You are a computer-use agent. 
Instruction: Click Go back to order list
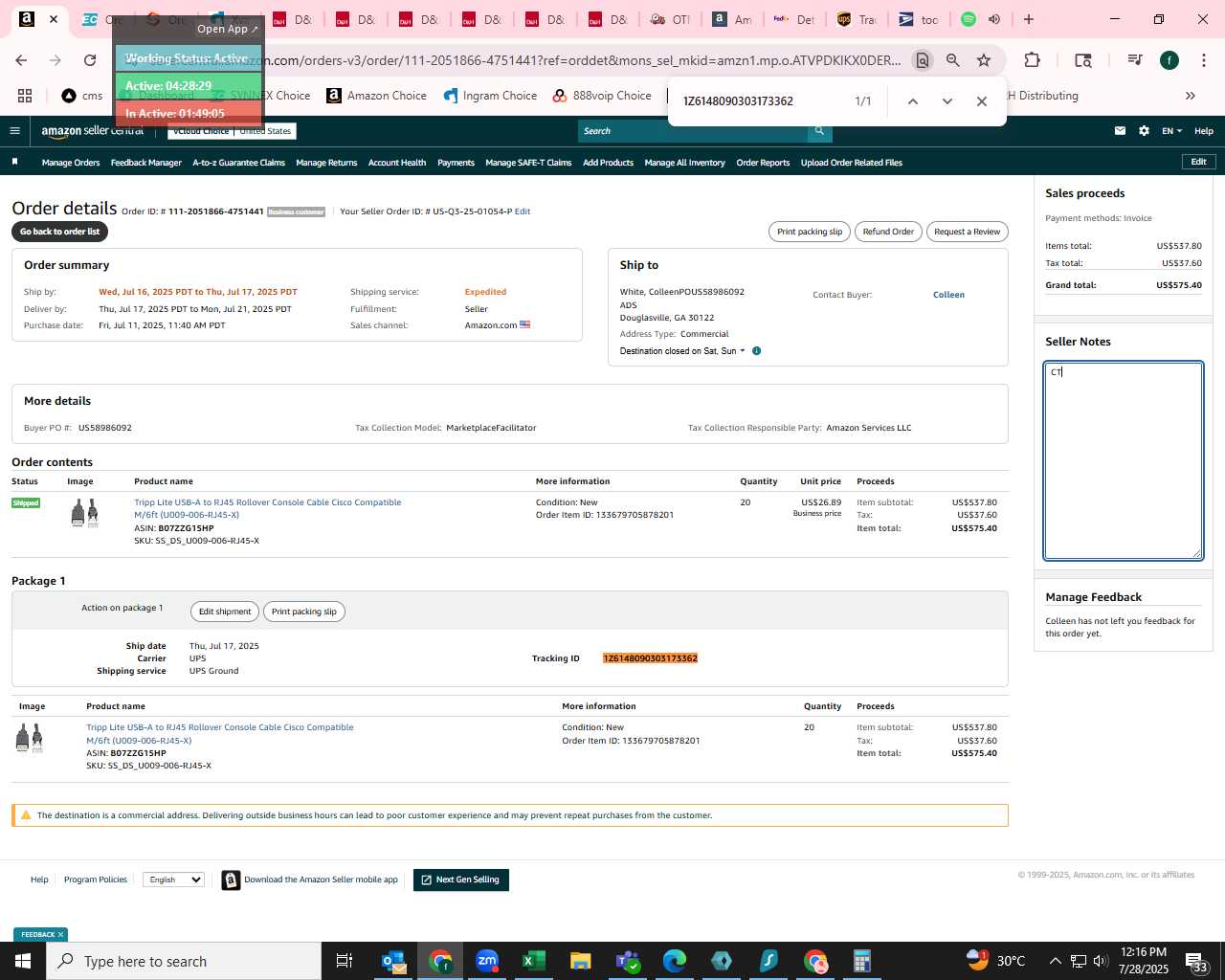click(59, 232)
